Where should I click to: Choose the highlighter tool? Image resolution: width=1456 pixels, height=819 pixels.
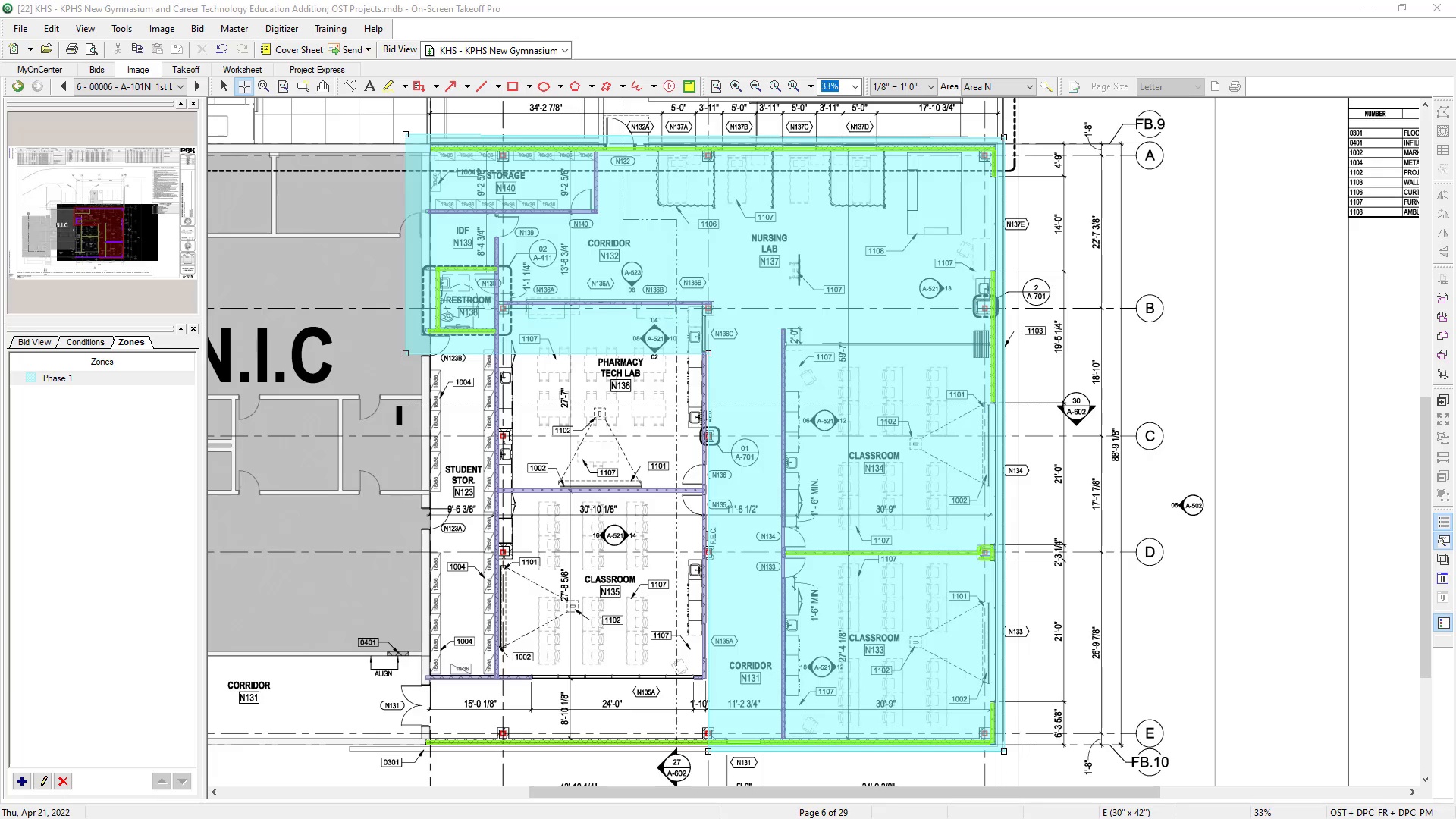pyautogui.click(x=388, y=86)
